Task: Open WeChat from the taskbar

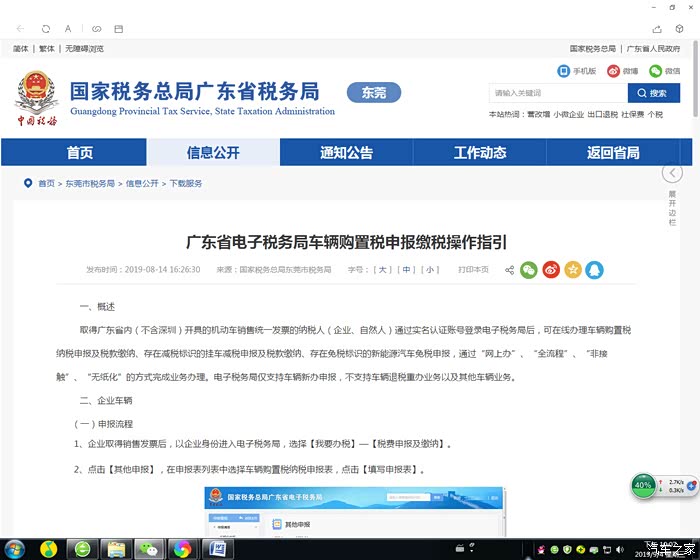Action: 149,548
